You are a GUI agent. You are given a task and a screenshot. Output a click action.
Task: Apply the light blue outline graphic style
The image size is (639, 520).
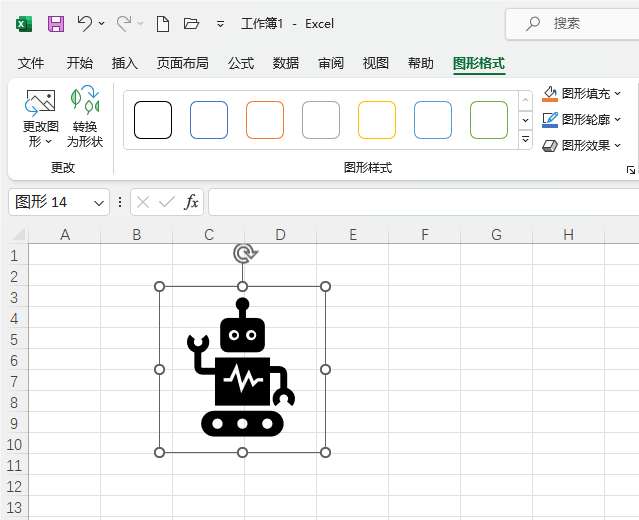point(433,120)
